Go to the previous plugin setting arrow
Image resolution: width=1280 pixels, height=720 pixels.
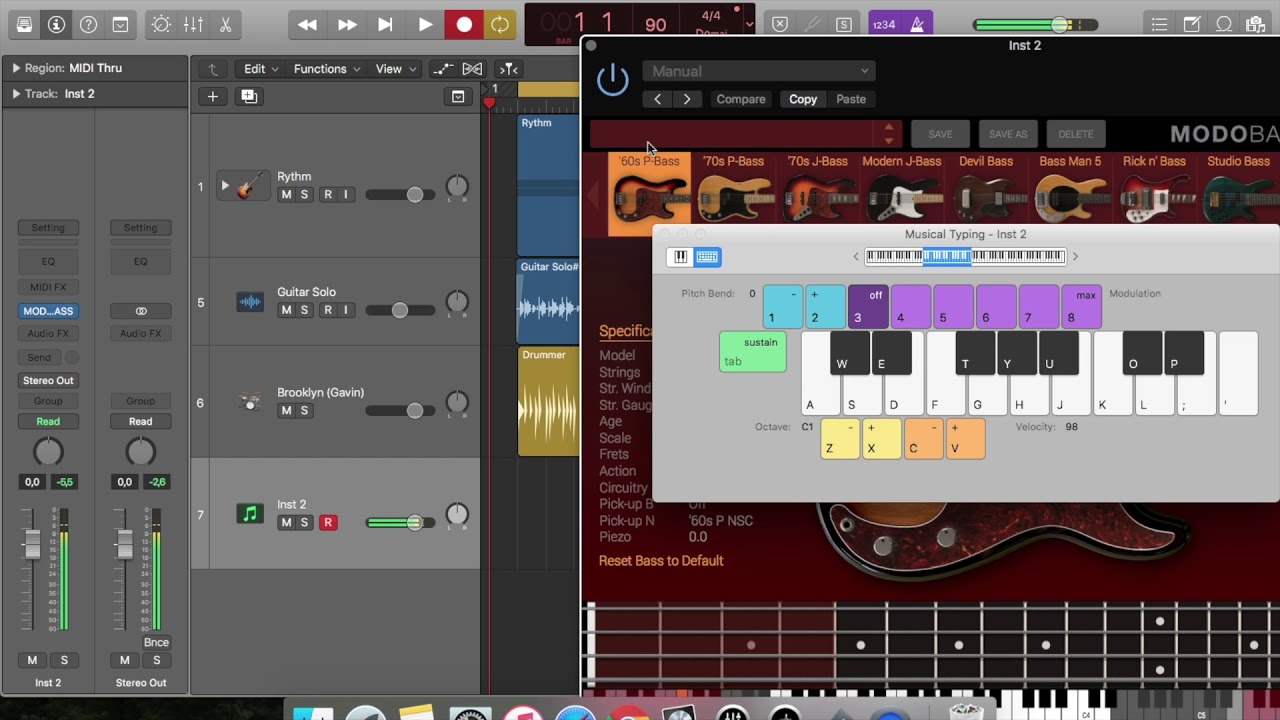[x=657, y=99]
